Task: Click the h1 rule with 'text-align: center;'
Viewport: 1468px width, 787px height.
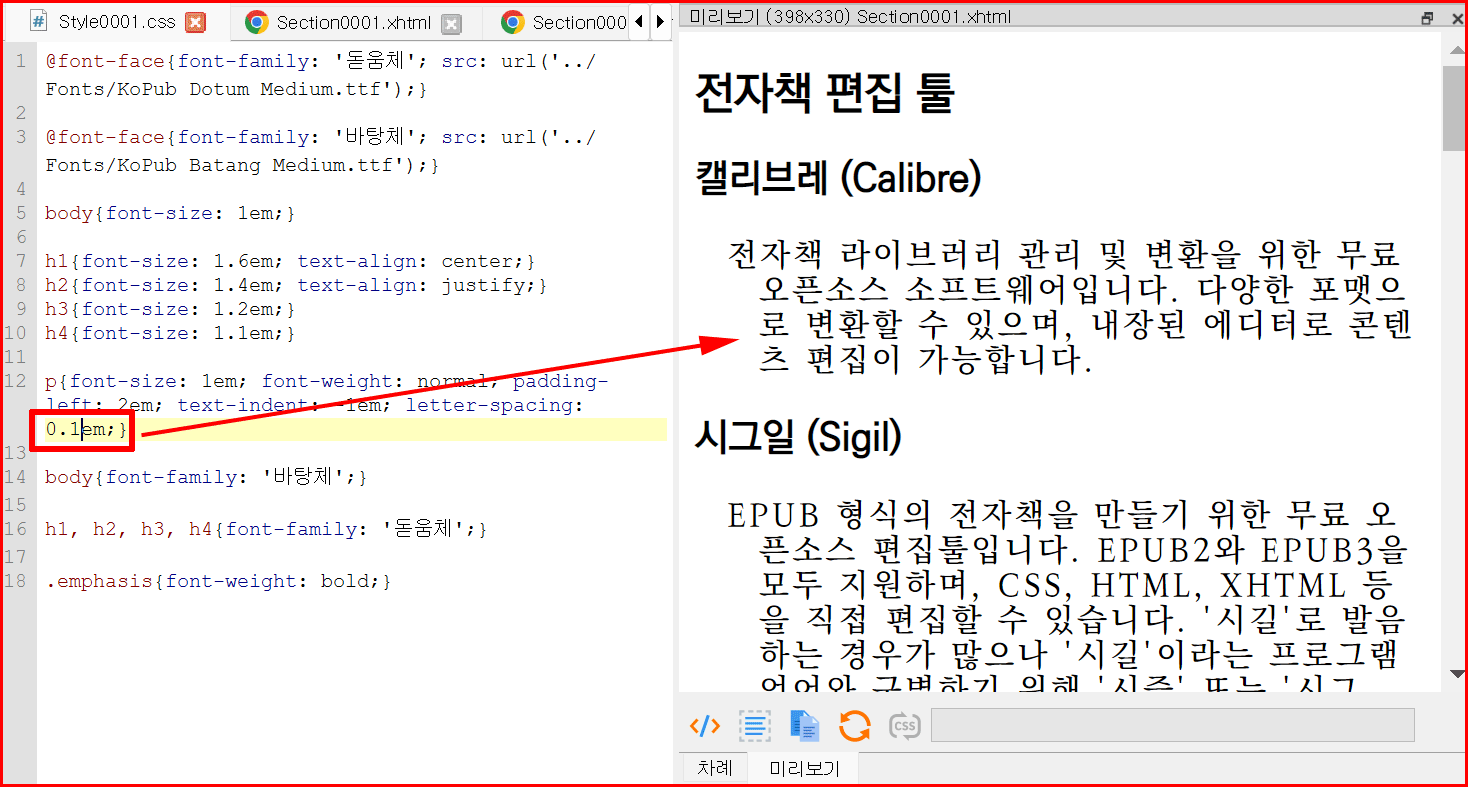Action: [290, 261]
